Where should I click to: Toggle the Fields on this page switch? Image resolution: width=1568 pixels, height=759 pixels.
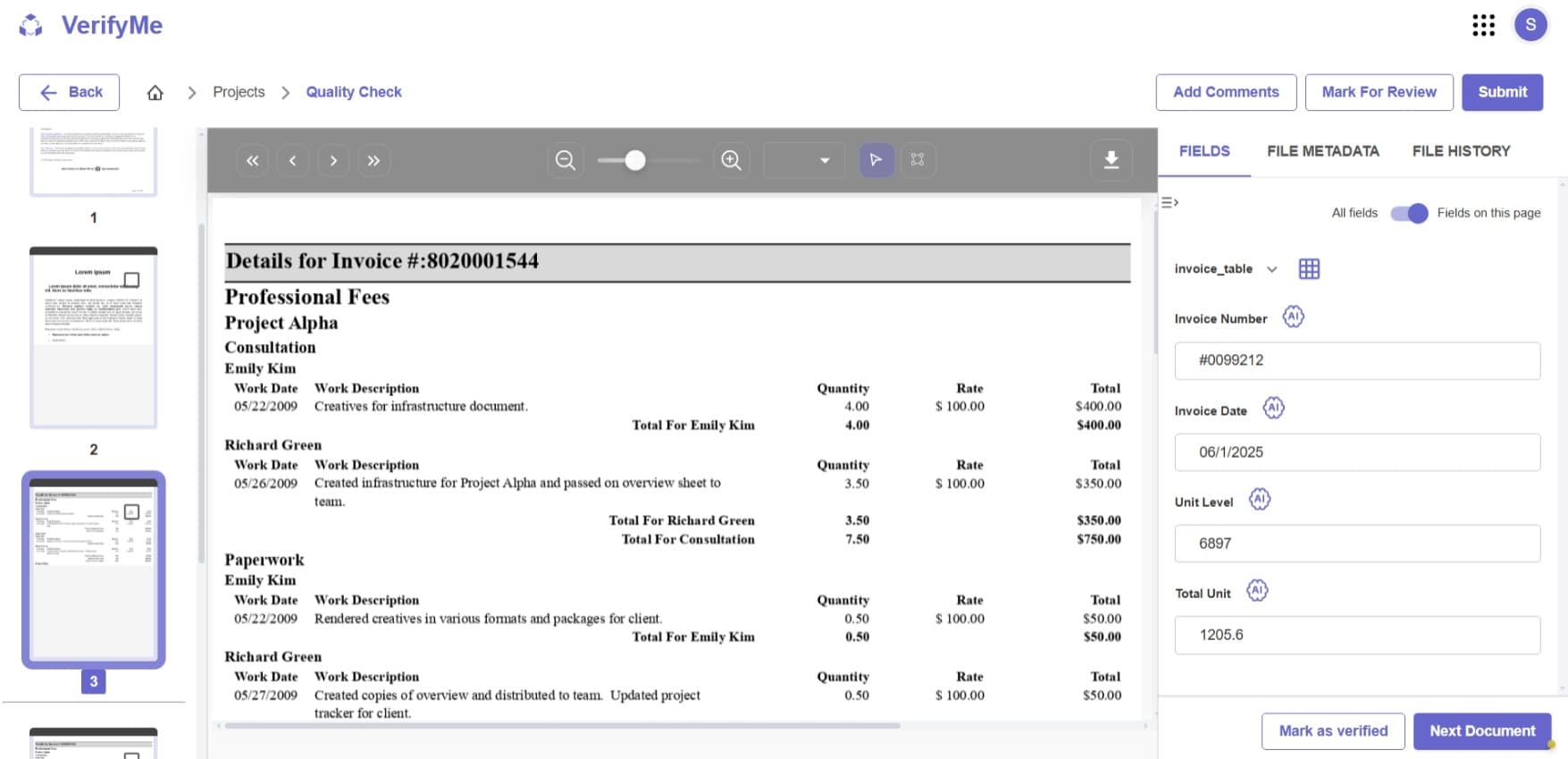tap(1409, 213)
